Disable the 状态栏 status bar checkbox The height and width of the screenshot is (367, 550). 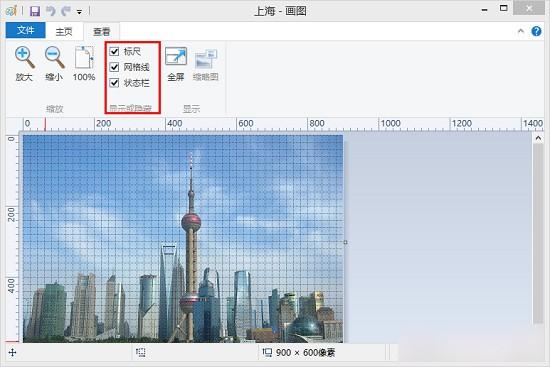[114, 83]
